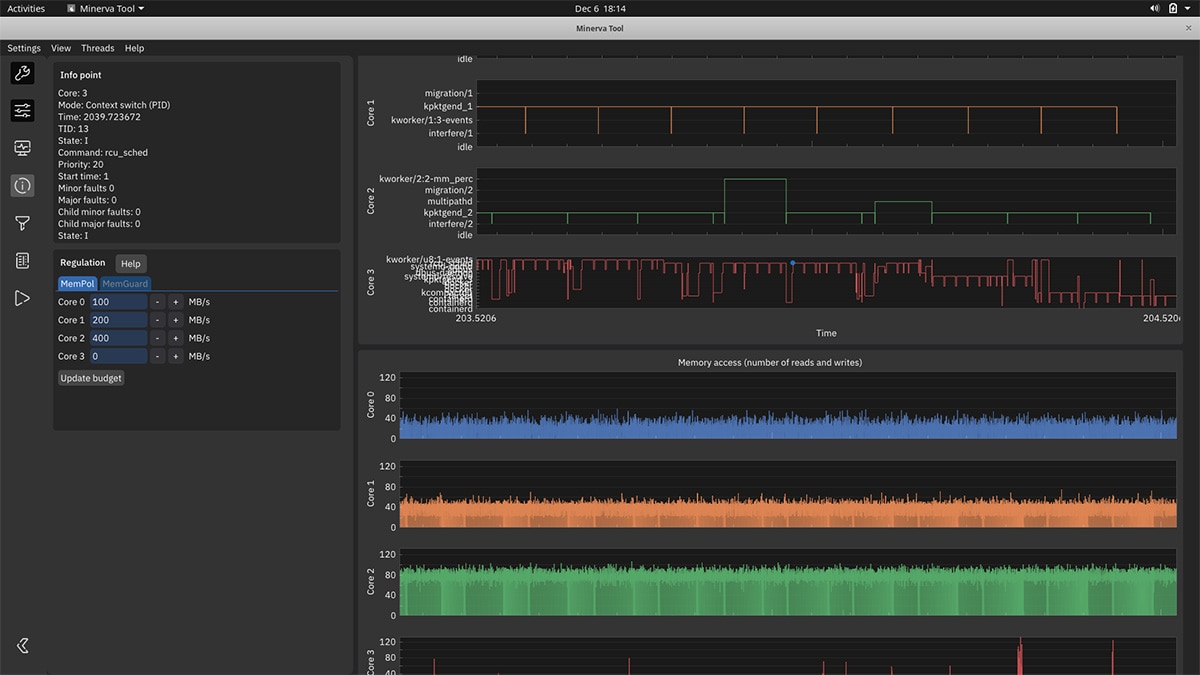
Task: Click the Core 1 budget input field
Action: pos(118,320)
